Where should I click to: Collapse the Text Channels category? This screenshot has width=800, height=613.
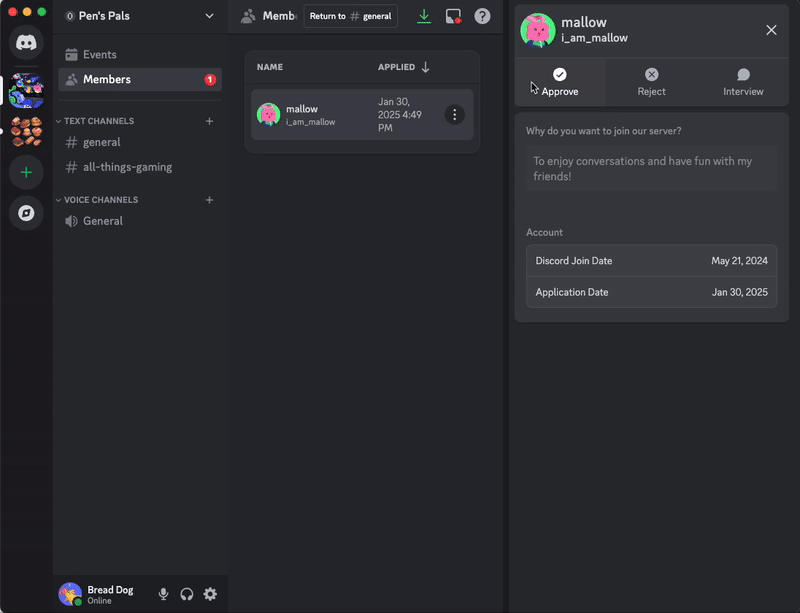(x=98, y=121)
